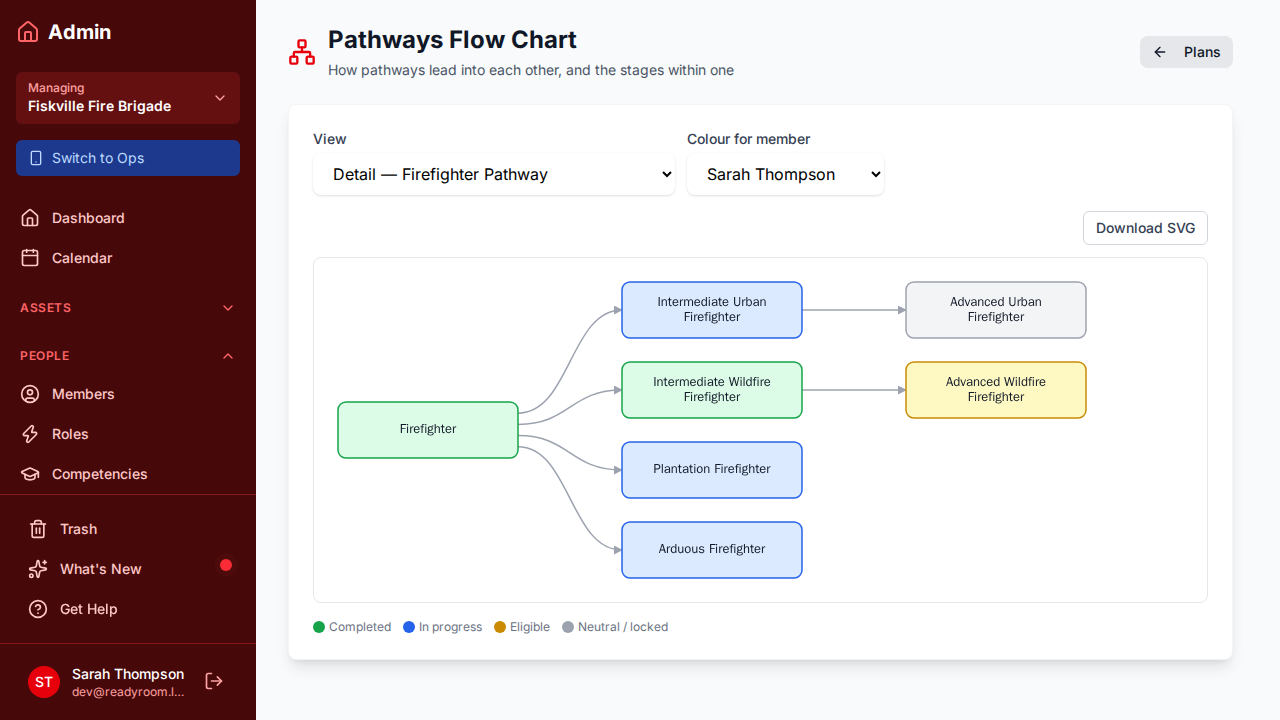Image resolution: width=1280 pixels, height=720 pixels.
Task: Select the Arduous Firefighter node
Action: [712, 550]
